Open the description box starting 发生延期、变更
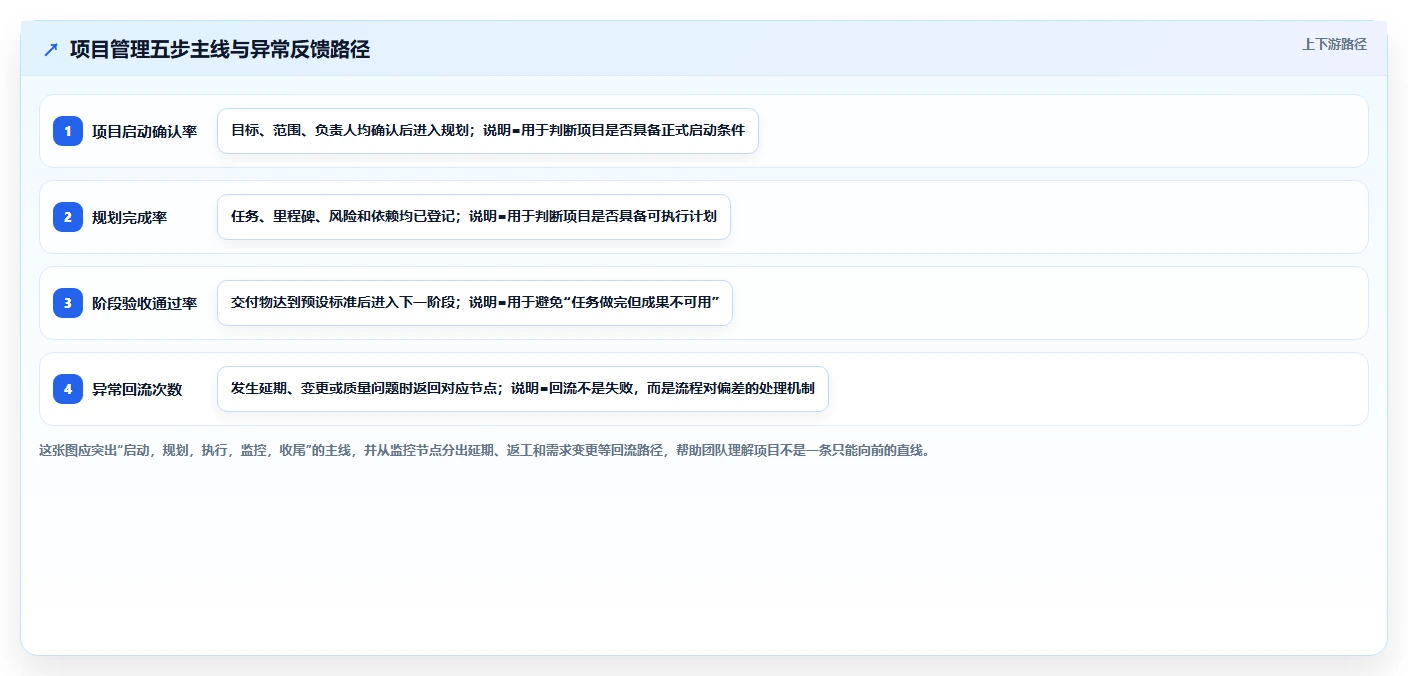Viewport: 1408px width, 676px height. [523, 389]
